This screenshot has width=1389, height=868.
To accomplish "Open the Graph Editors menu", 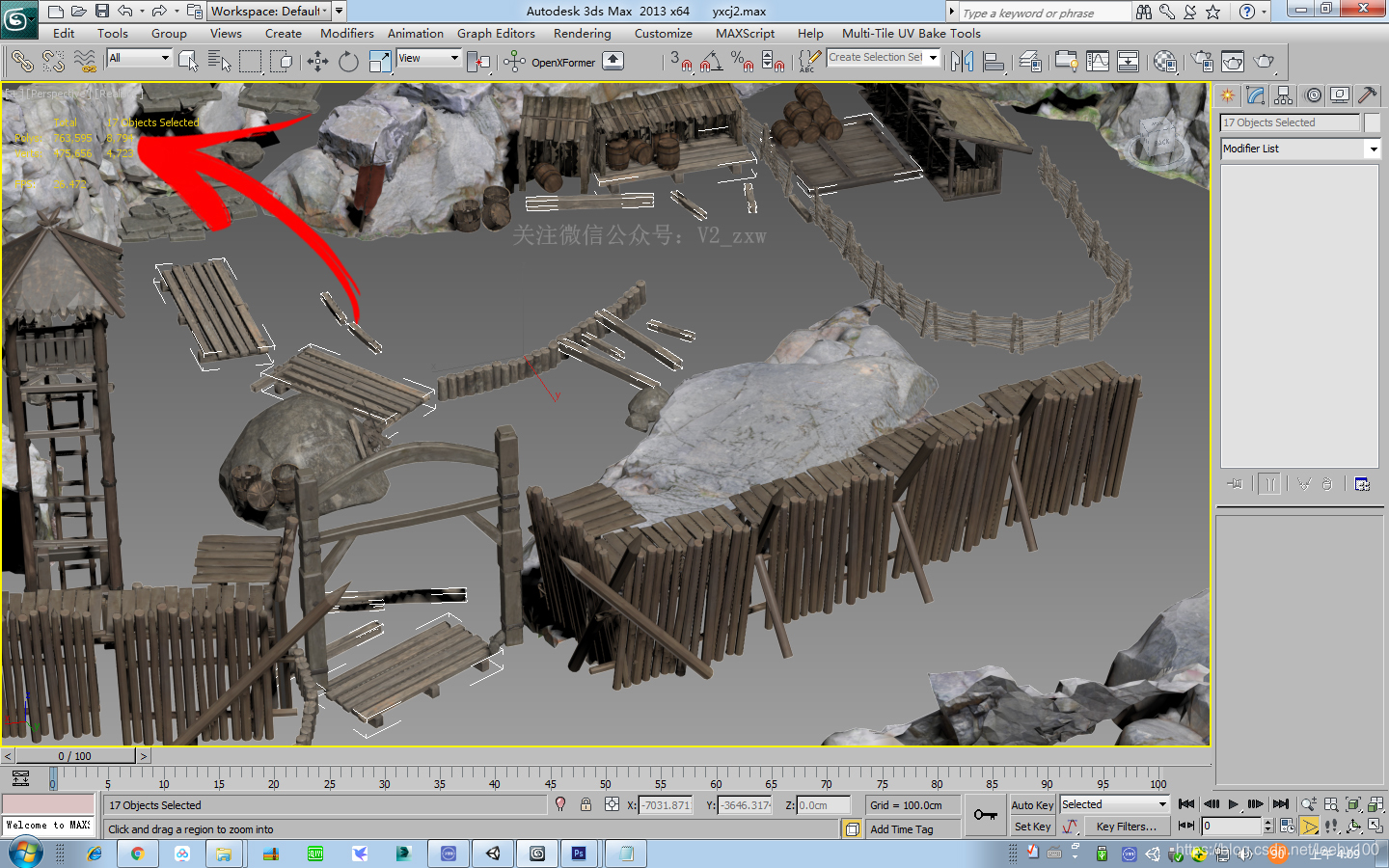I will (496, 33).
